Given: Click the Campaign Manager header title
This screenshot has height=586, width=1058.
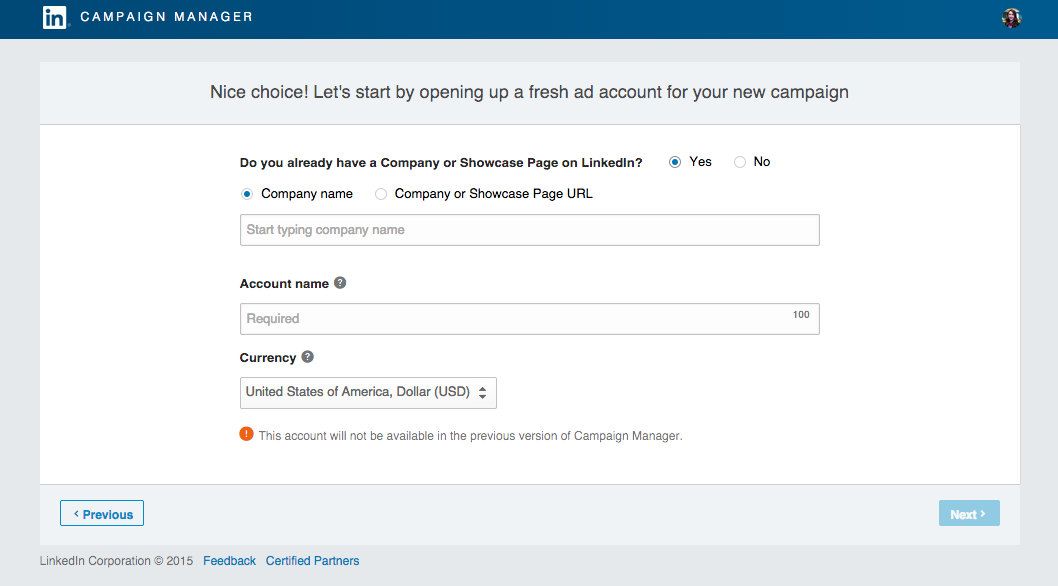Looking at the screenshot, I should pos(166,17).
